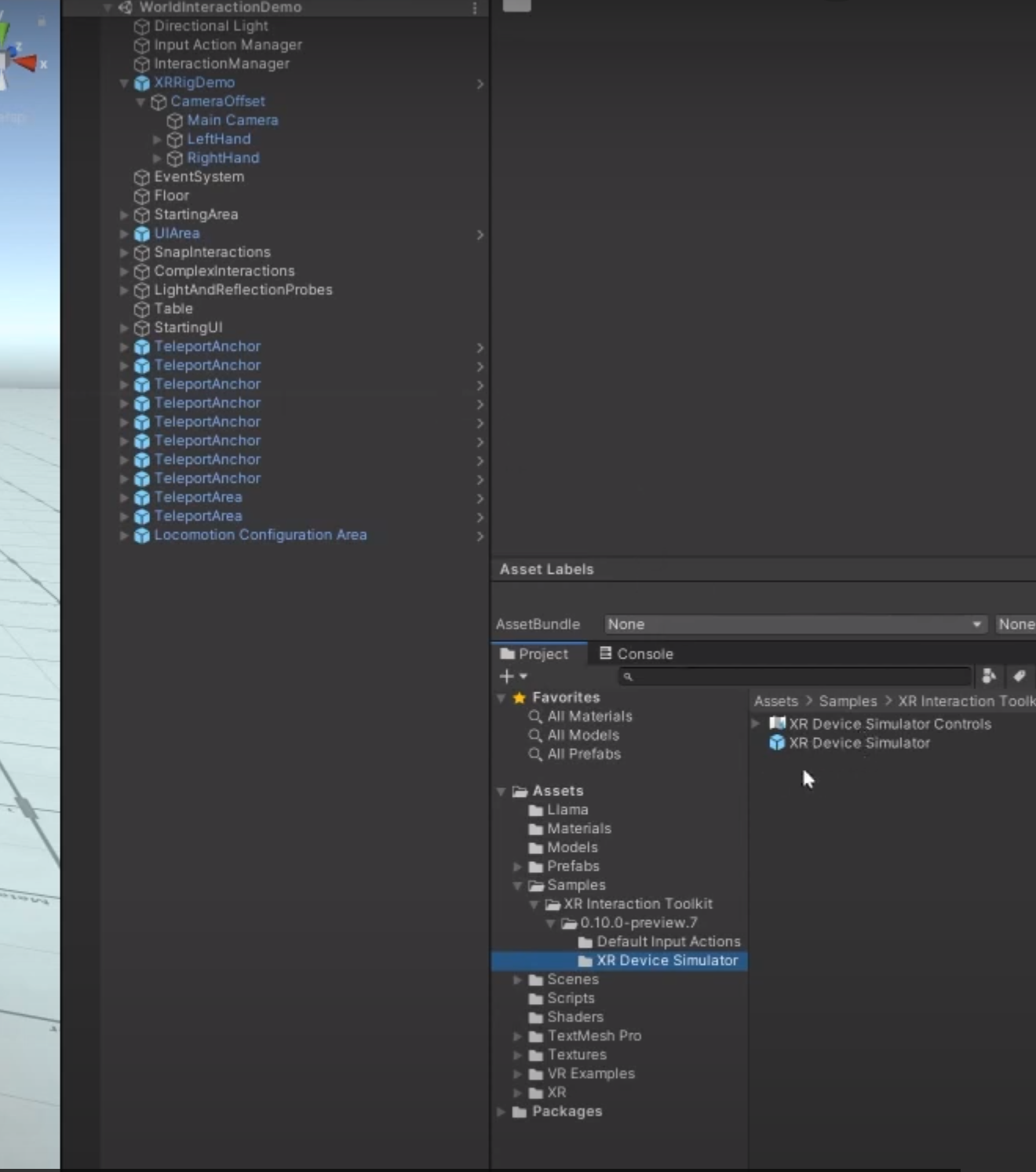The width and height of the screenshot is (1036, 1172).
Task: Click the label tag icon in Project toolbar
Action: [1020, 676]
